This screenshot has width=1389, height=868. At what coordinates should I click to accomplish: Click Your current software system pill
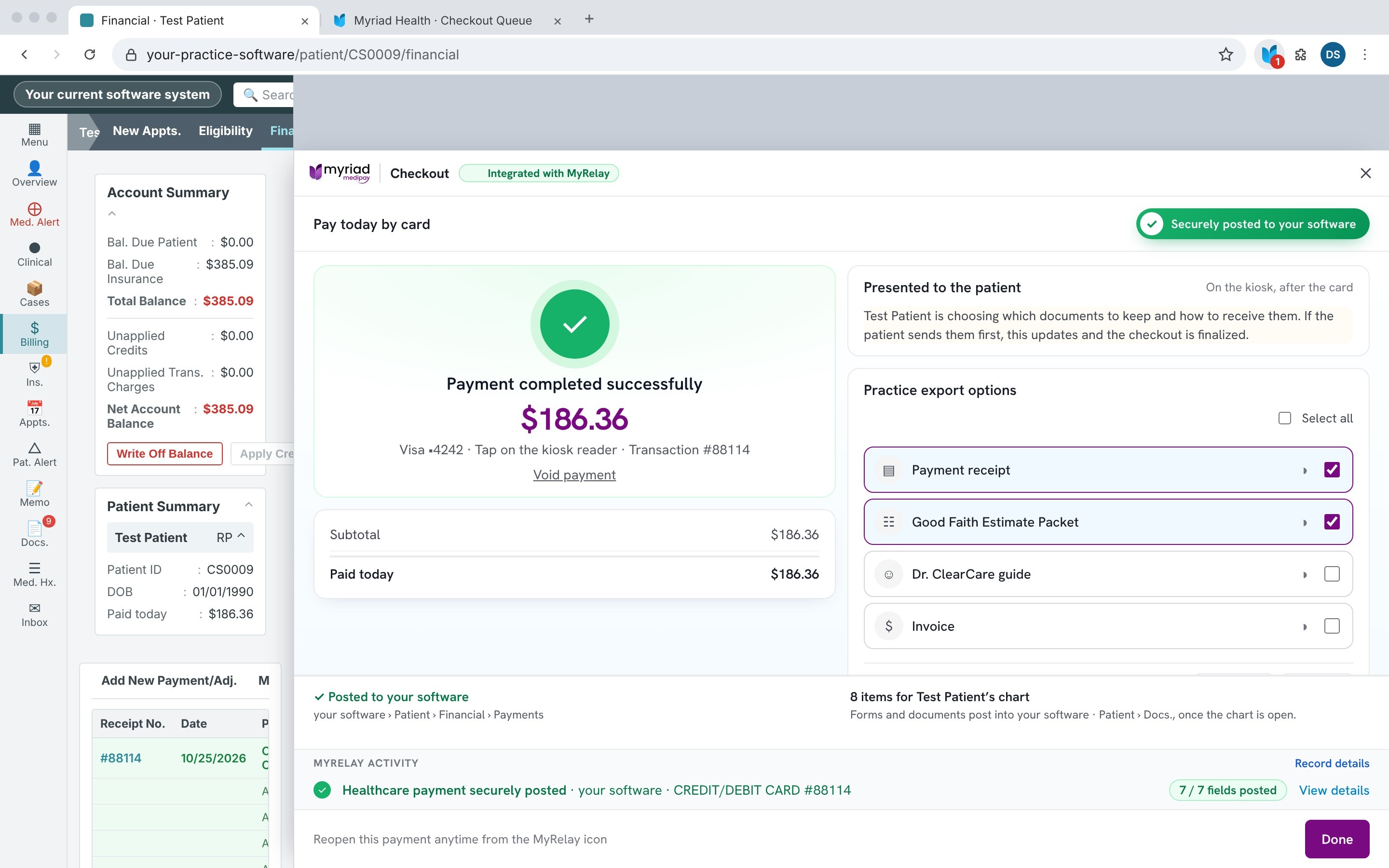tap(117, 94)
